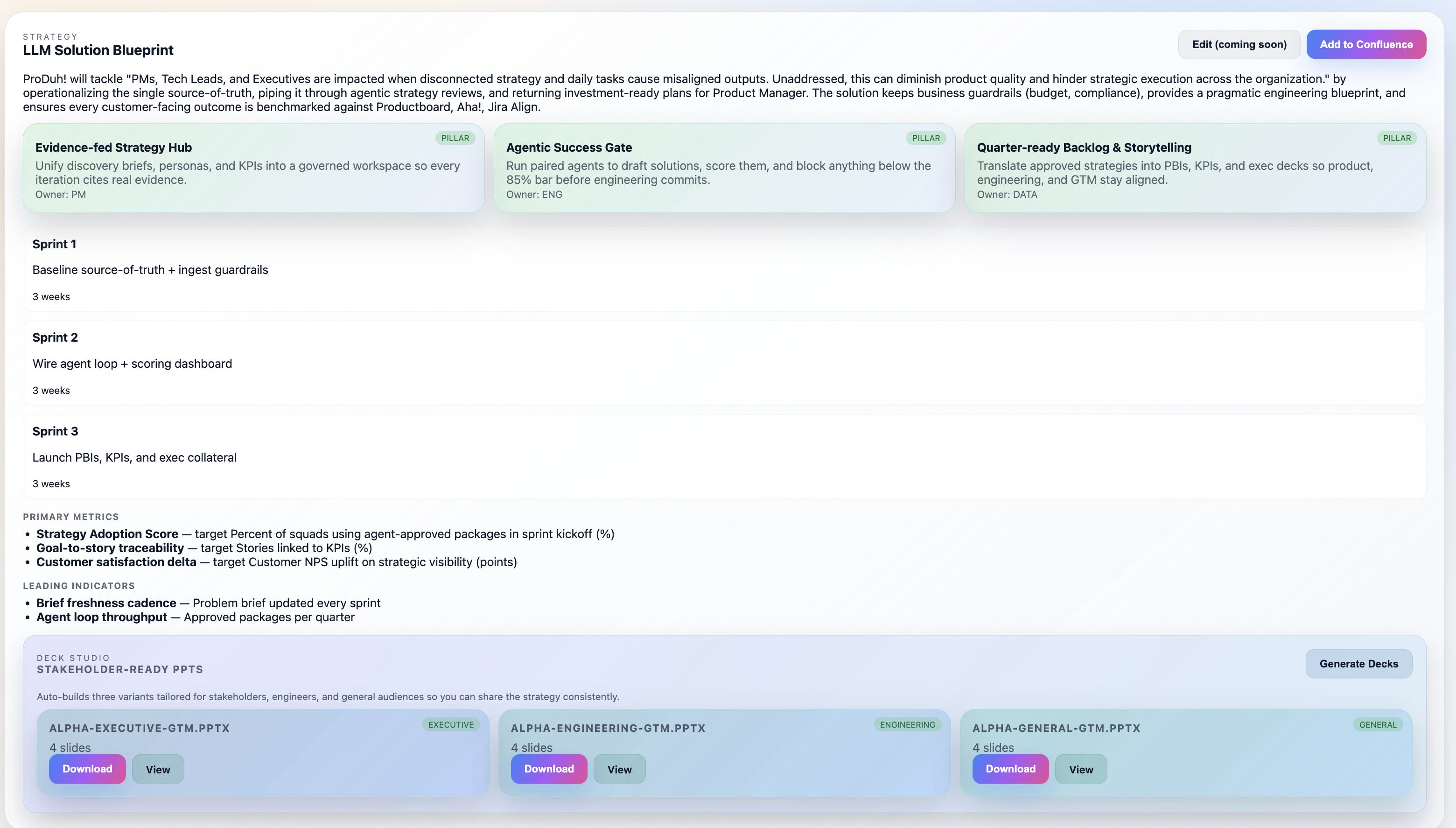Open the Evidence-fed Strategy Hub pillar card
1456x828 pixels.
253,168
